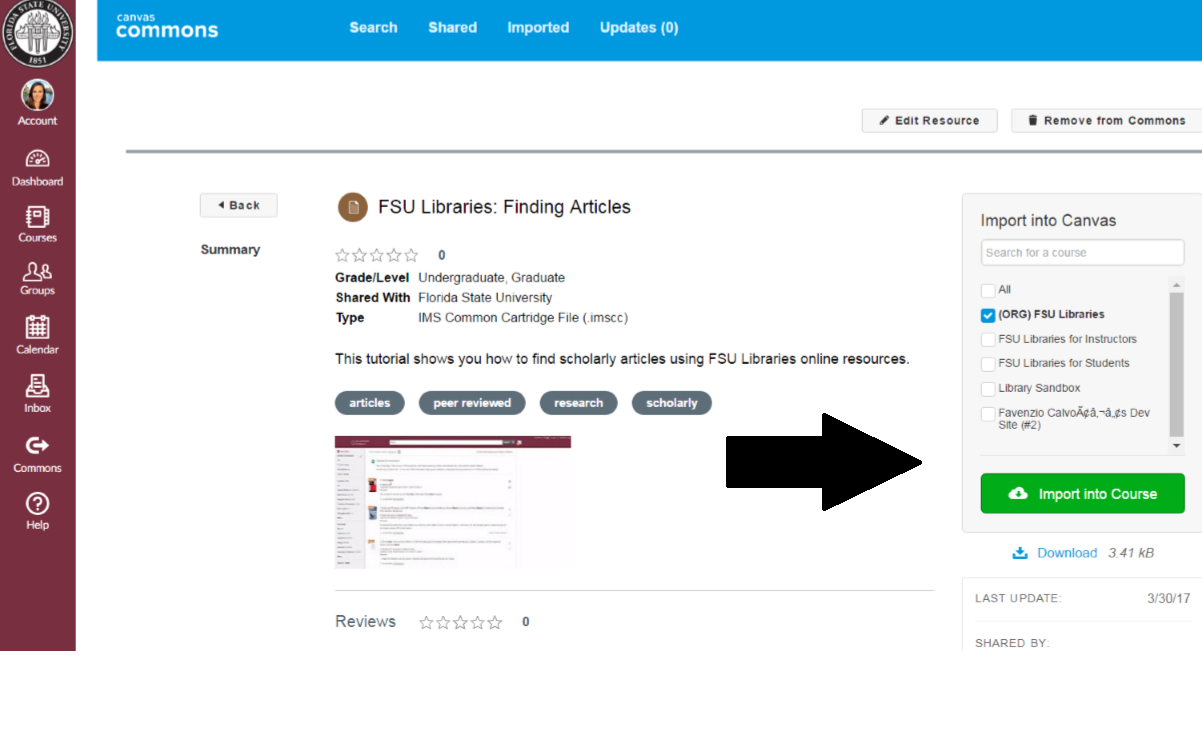Open the Commons arrow icon
This screenshot has width=1202, height=741.
pyautogui.click(x=37, y=445)
